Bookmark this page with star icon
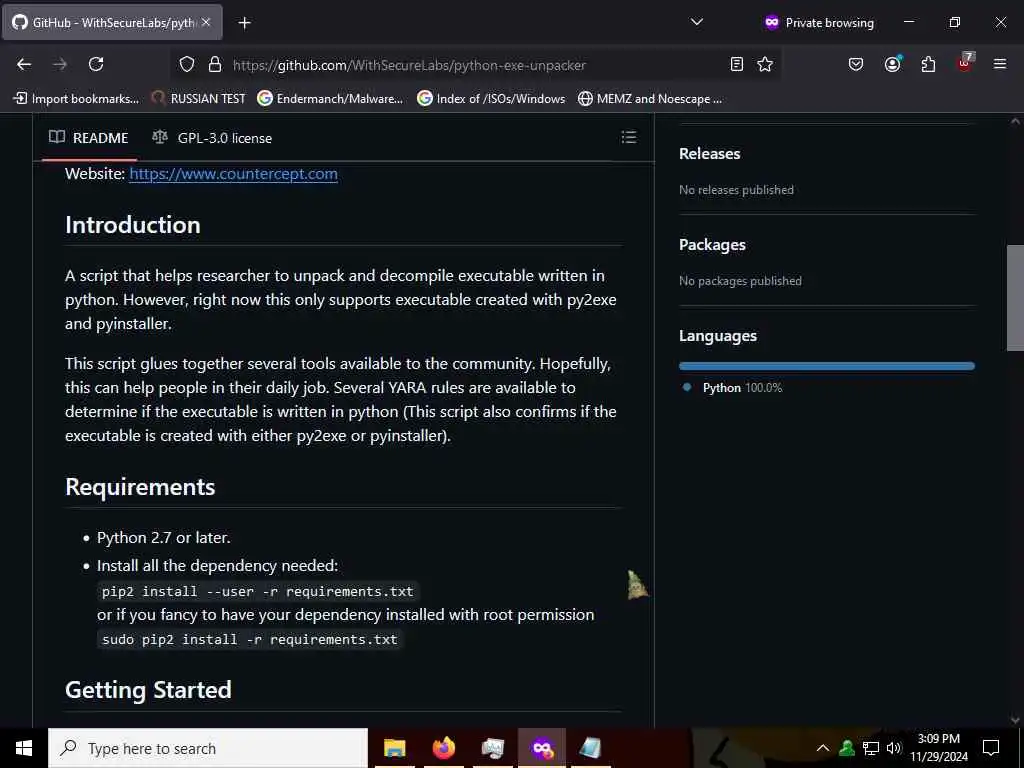The image size is (1024, 768). click(765, 64)
